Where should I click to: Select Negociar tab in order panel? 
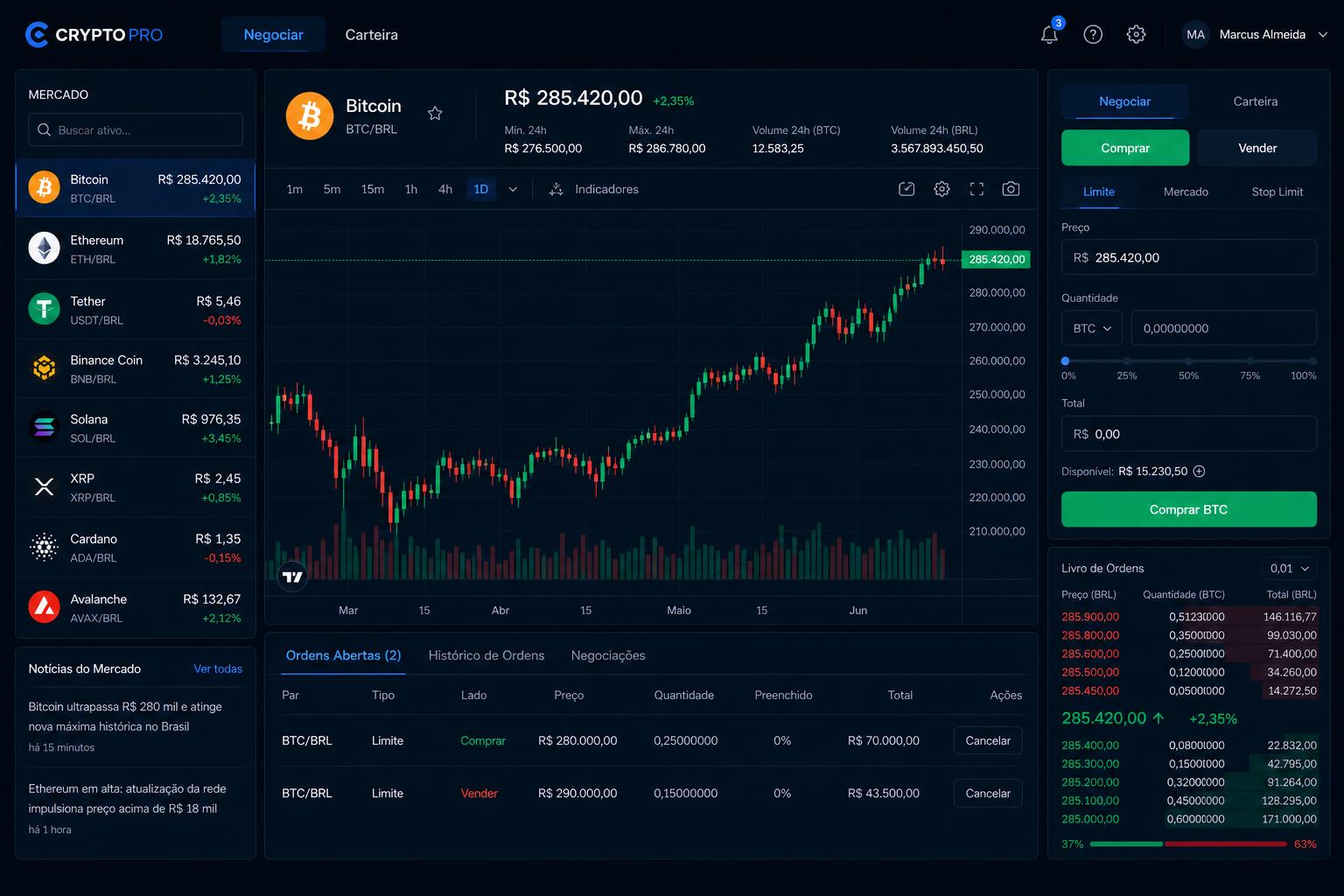[1124, 101]
